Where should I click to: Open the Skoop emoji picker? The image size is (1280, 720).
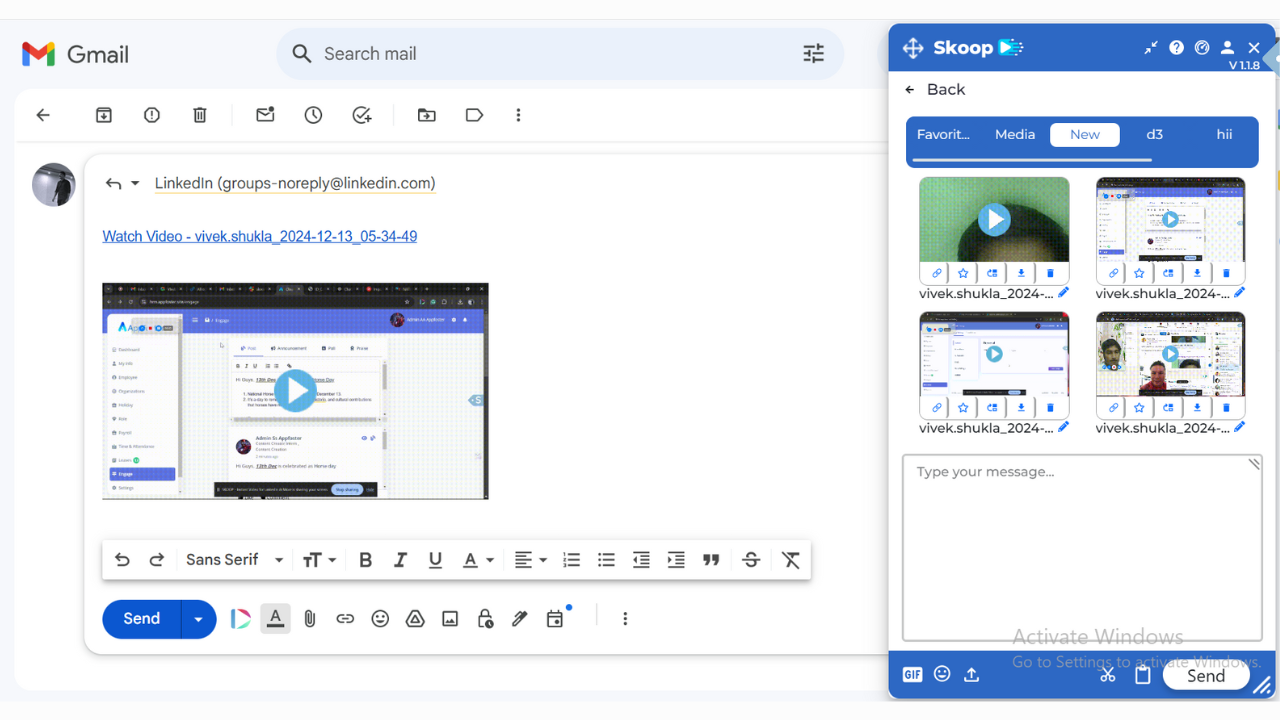tap(942, 674)
